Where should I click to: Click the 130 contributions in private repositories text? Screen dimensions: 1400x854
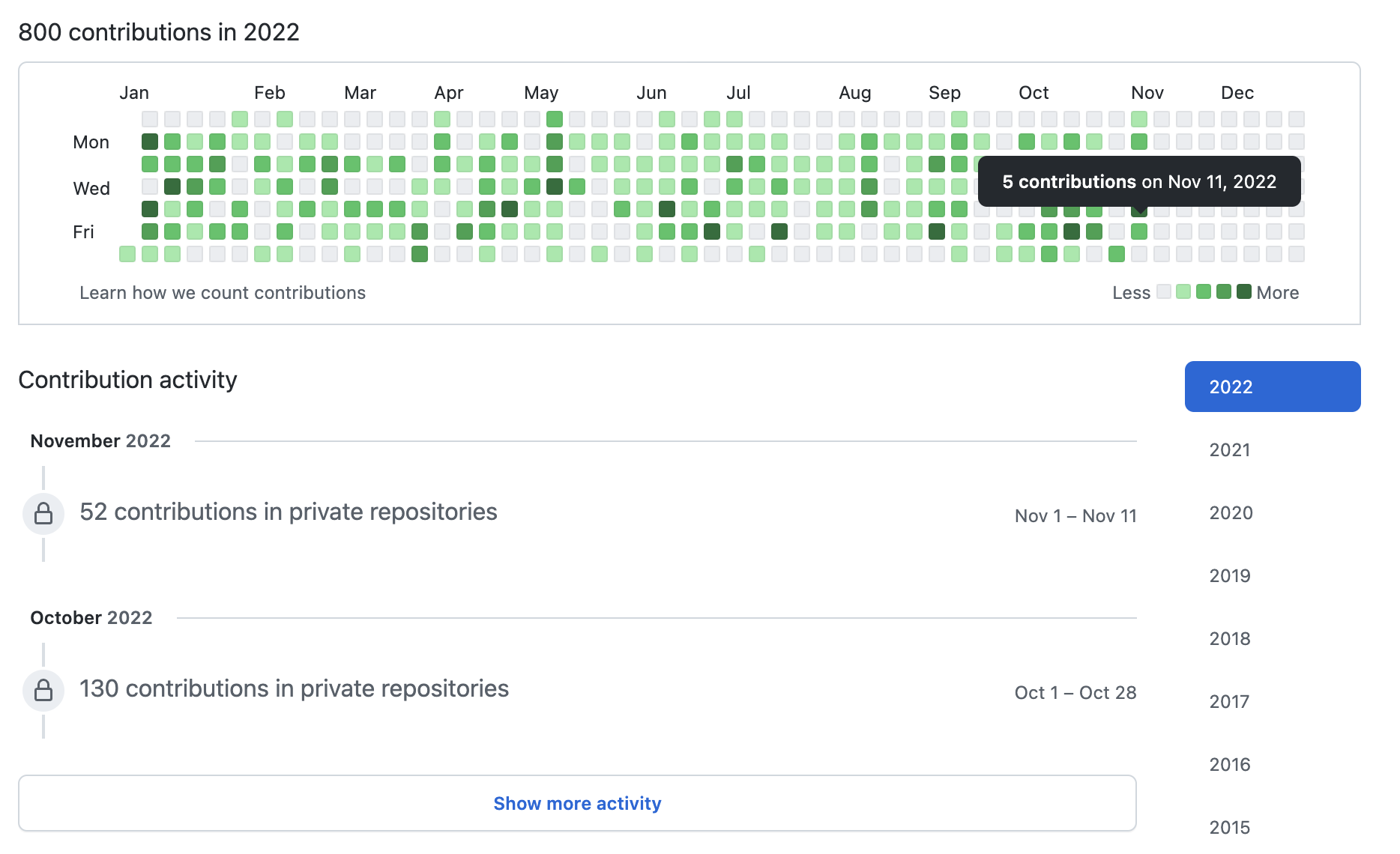(294, 688)
